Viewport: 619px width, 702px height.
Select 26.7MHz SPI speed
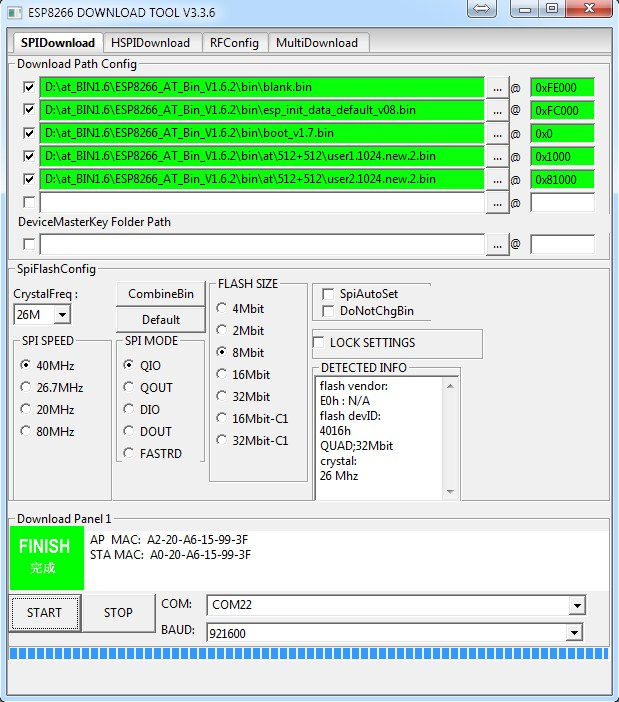click(x=26, y=387)
